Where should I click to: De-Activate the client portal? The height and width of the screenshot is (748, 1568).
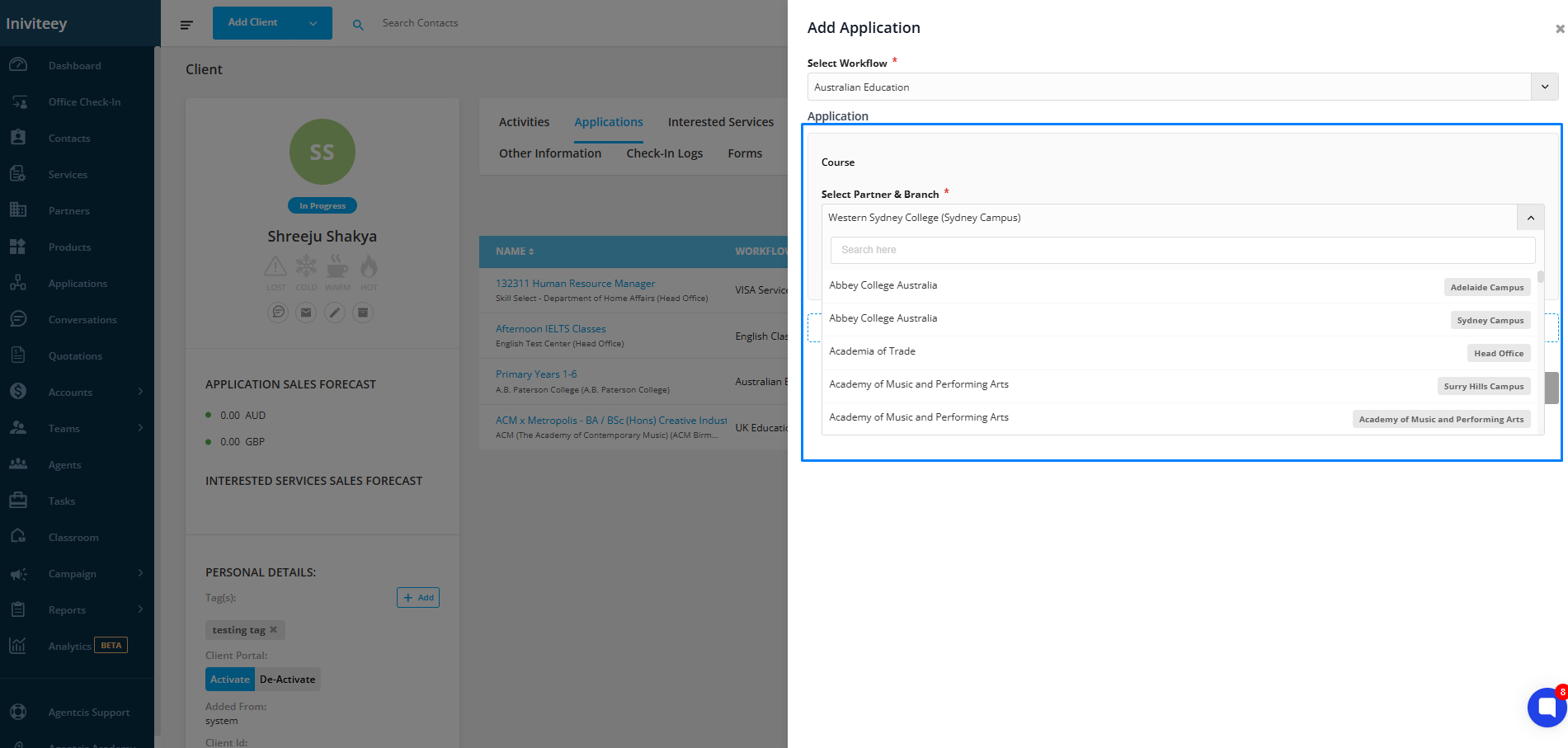[x=287, y=680]
